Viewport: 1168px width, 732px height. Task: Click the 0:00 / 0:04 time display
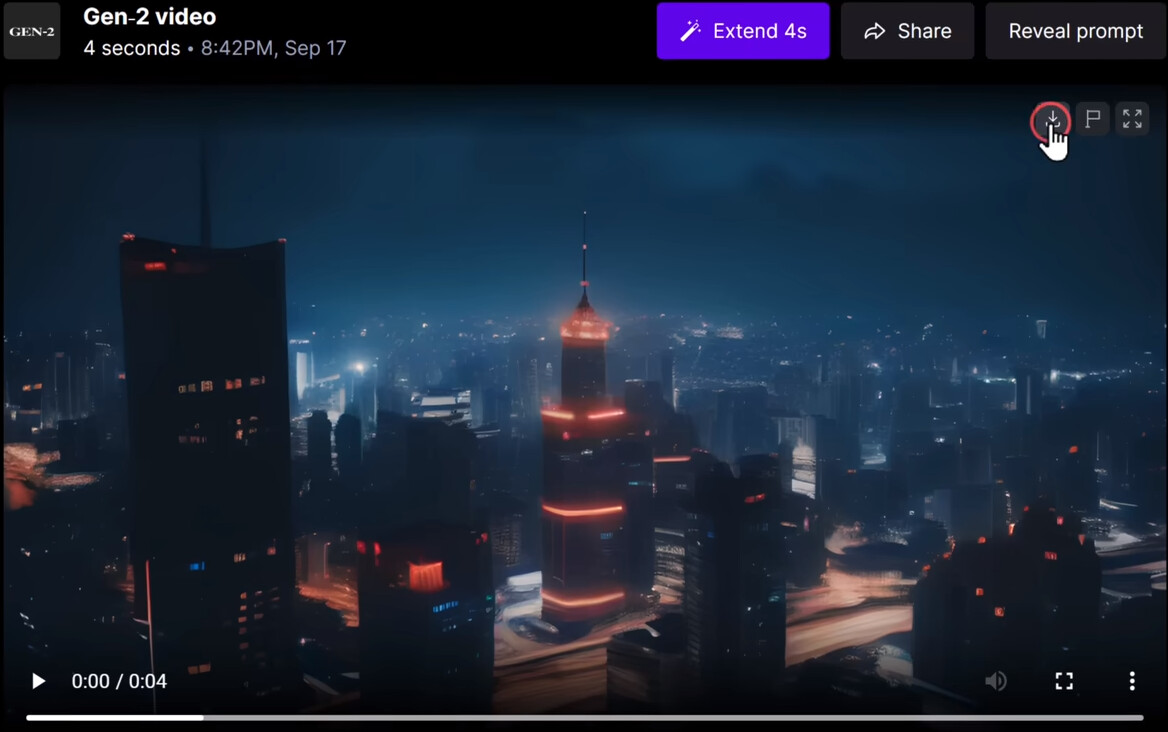point(119,681)
